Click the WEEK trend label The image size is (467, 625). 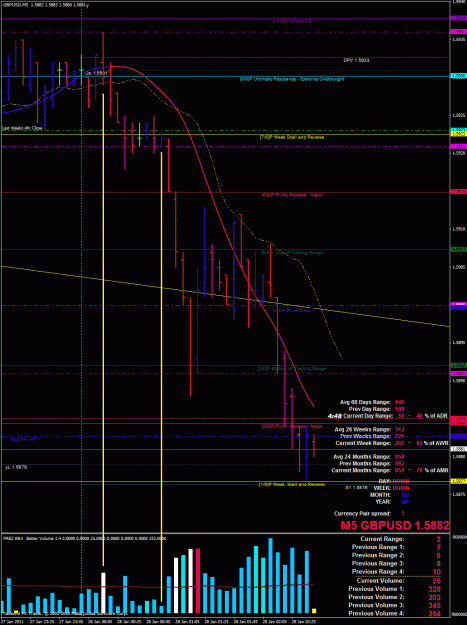[x=383, y=488]
